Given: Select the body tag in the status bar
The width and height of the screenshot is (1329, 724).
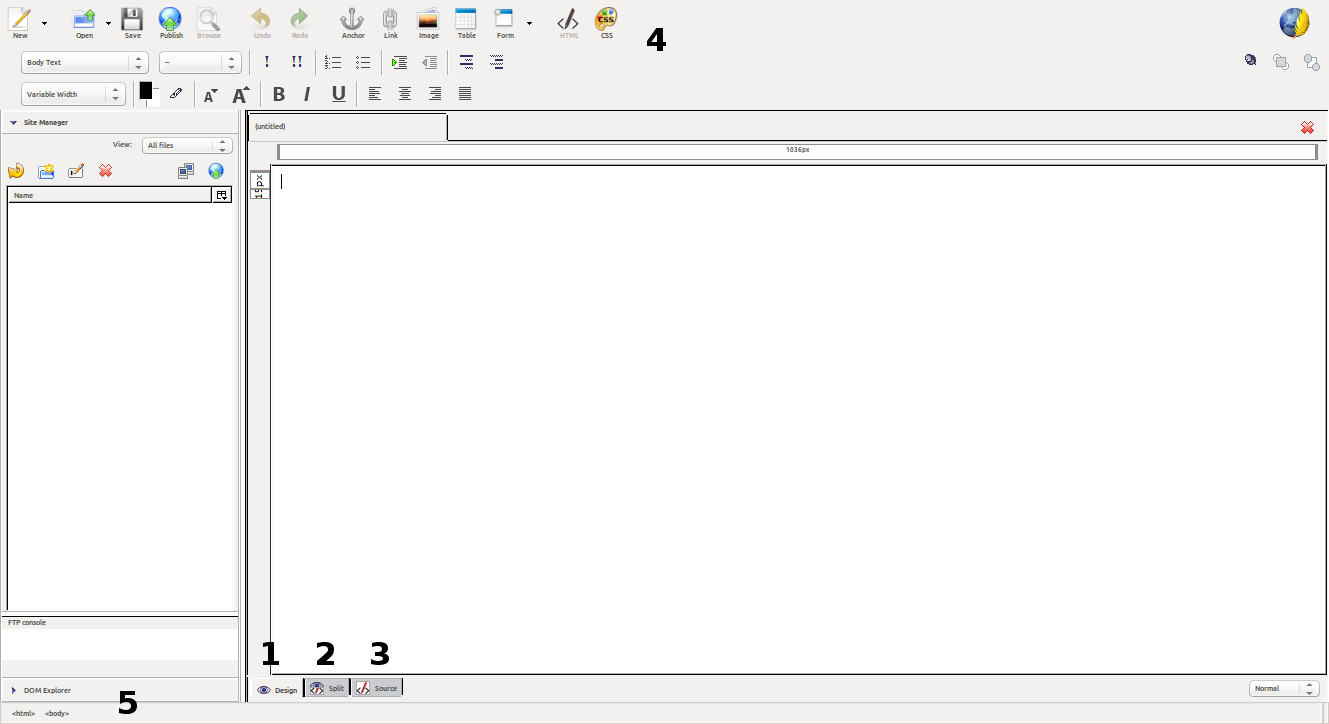Looking at the screenshot, I should click(57, 713).
